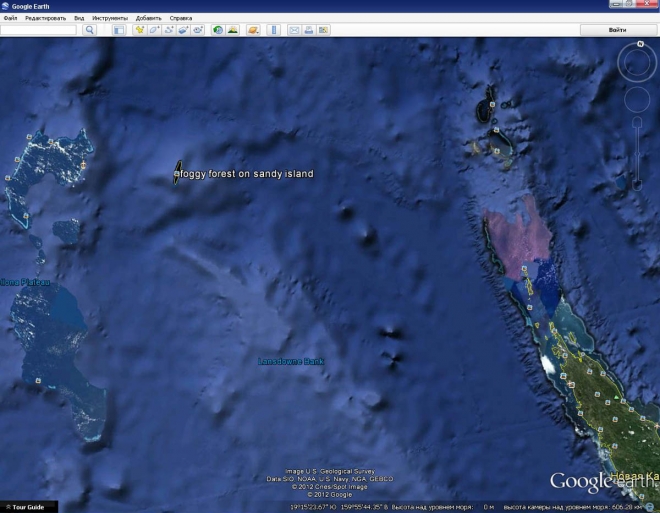Image resolution: width=660 pixels, height=513 pixels.
Task: Click the Lansdowne Bank map label
Action: click(x=291, y=361)
